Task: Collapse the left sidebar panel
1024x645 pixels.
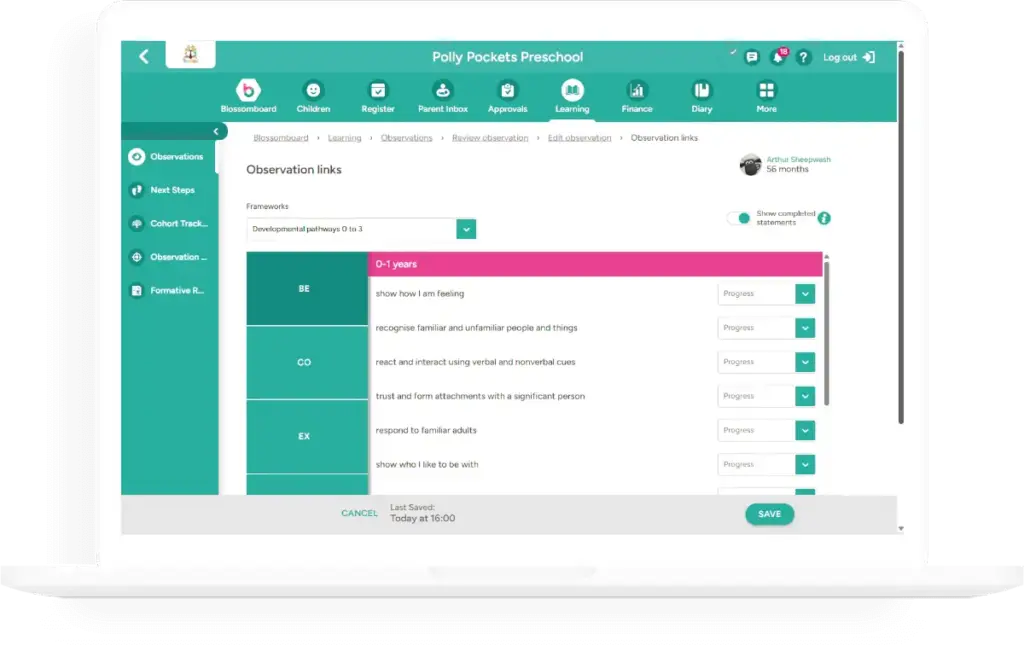Action: tap(216, 131)
